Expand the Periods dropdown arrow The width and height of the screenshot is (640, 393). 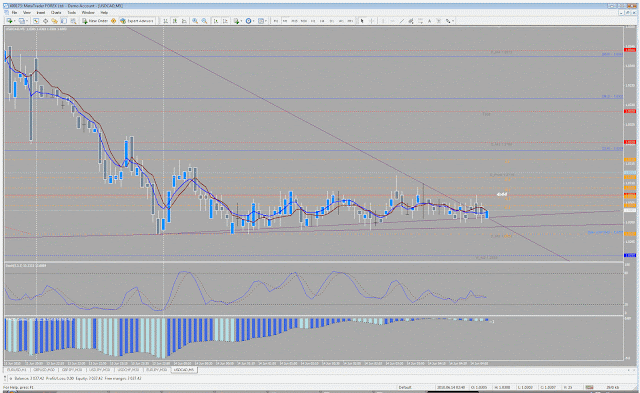(253, 21)
